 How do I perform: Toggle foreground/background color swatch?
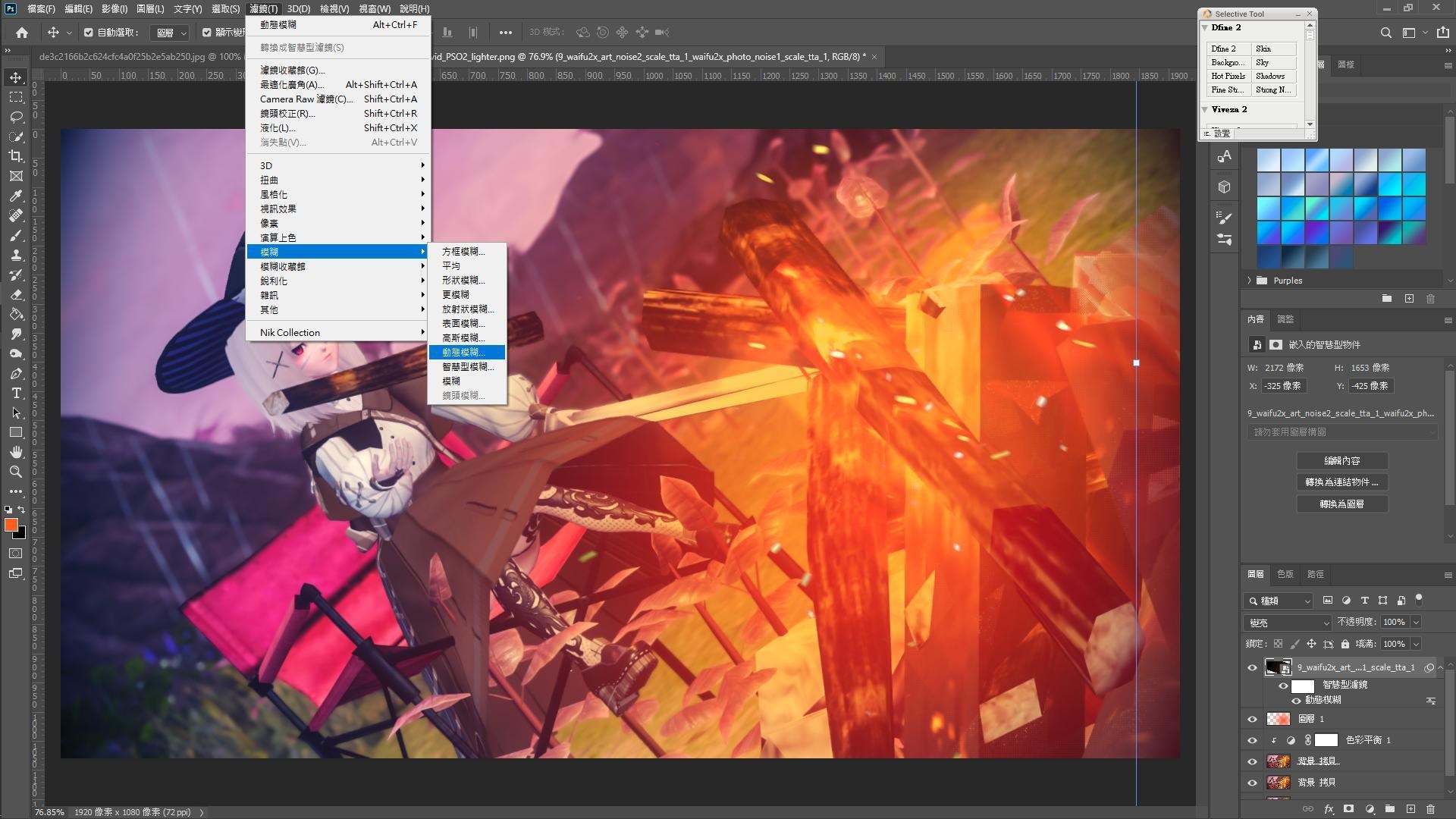point(21,509)
